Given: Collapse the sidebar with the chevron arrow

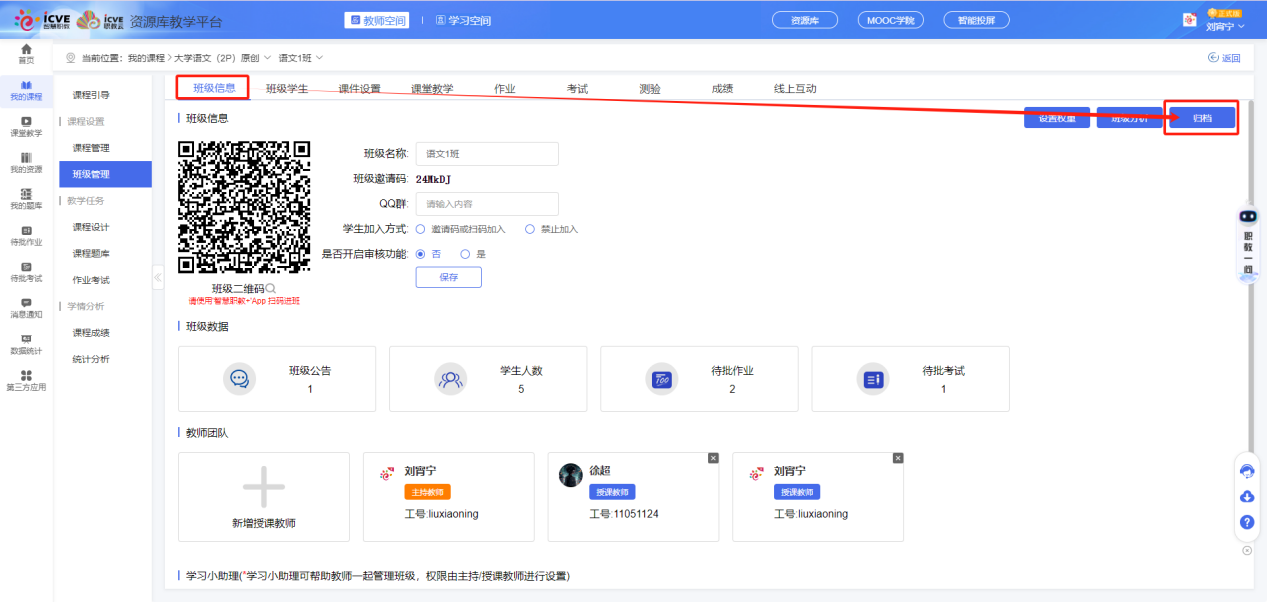Looking at the screenshot, I should [x=158, y=278].
